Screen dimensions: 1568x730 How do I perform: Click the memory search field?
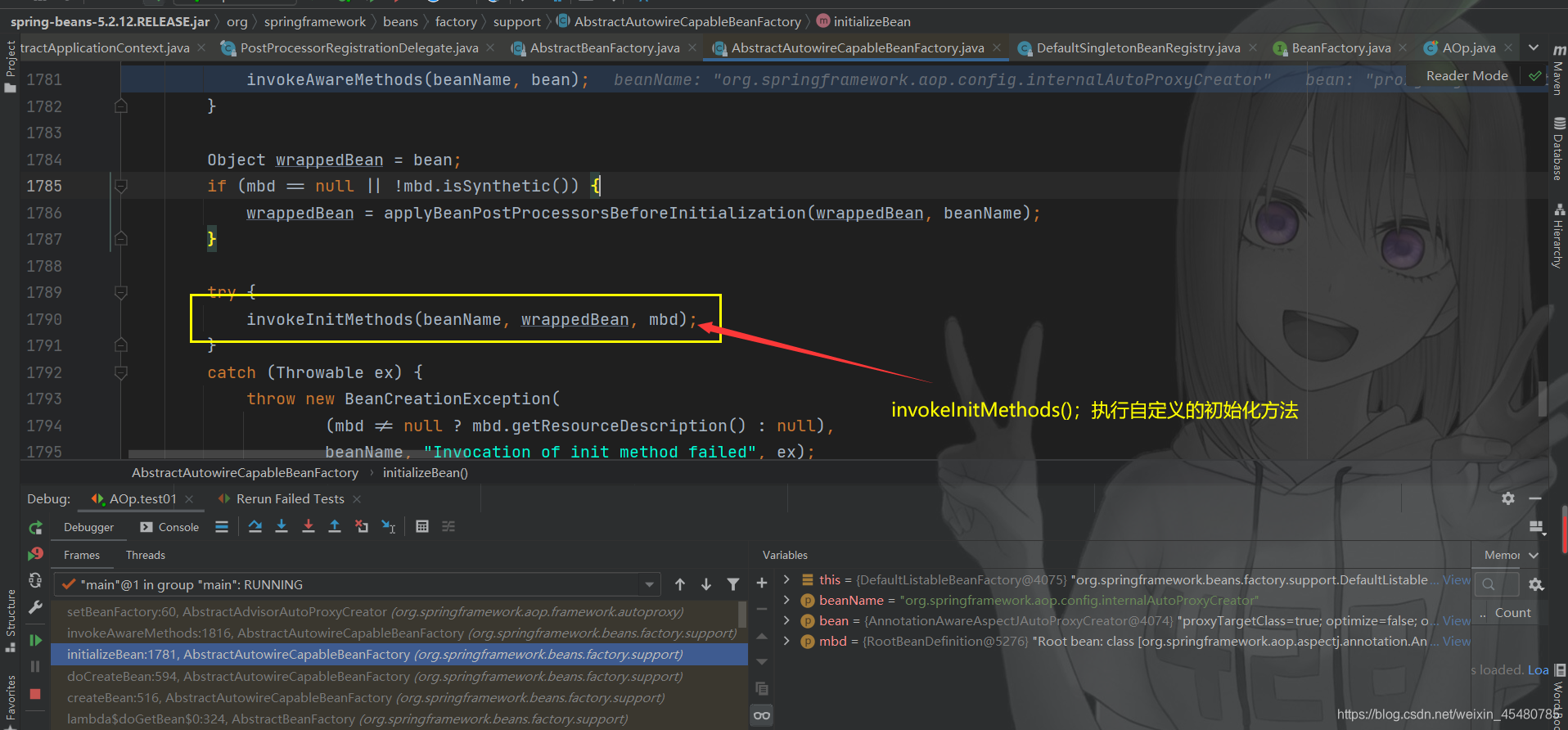coord(1498,584)
